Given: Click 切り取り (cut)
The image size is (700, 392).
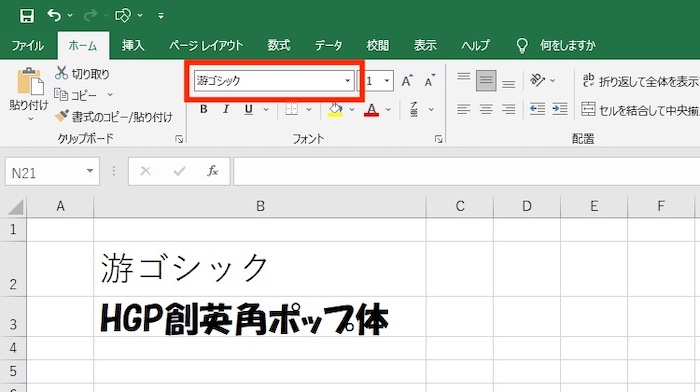Looking at the screenshot, I should click(x=83, y=74).
